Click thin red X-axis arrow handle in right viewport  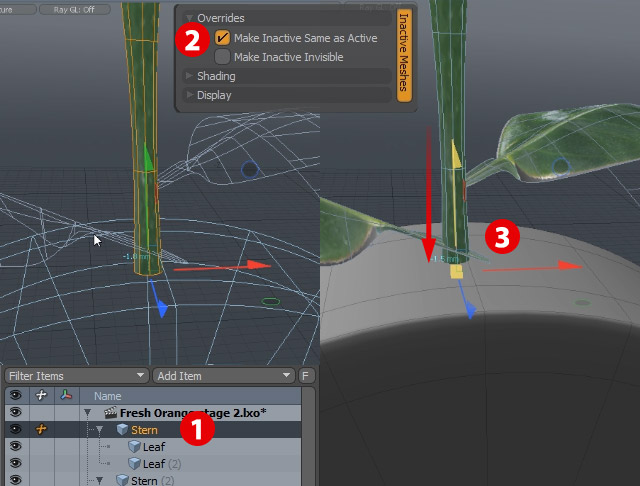[570, 266]
